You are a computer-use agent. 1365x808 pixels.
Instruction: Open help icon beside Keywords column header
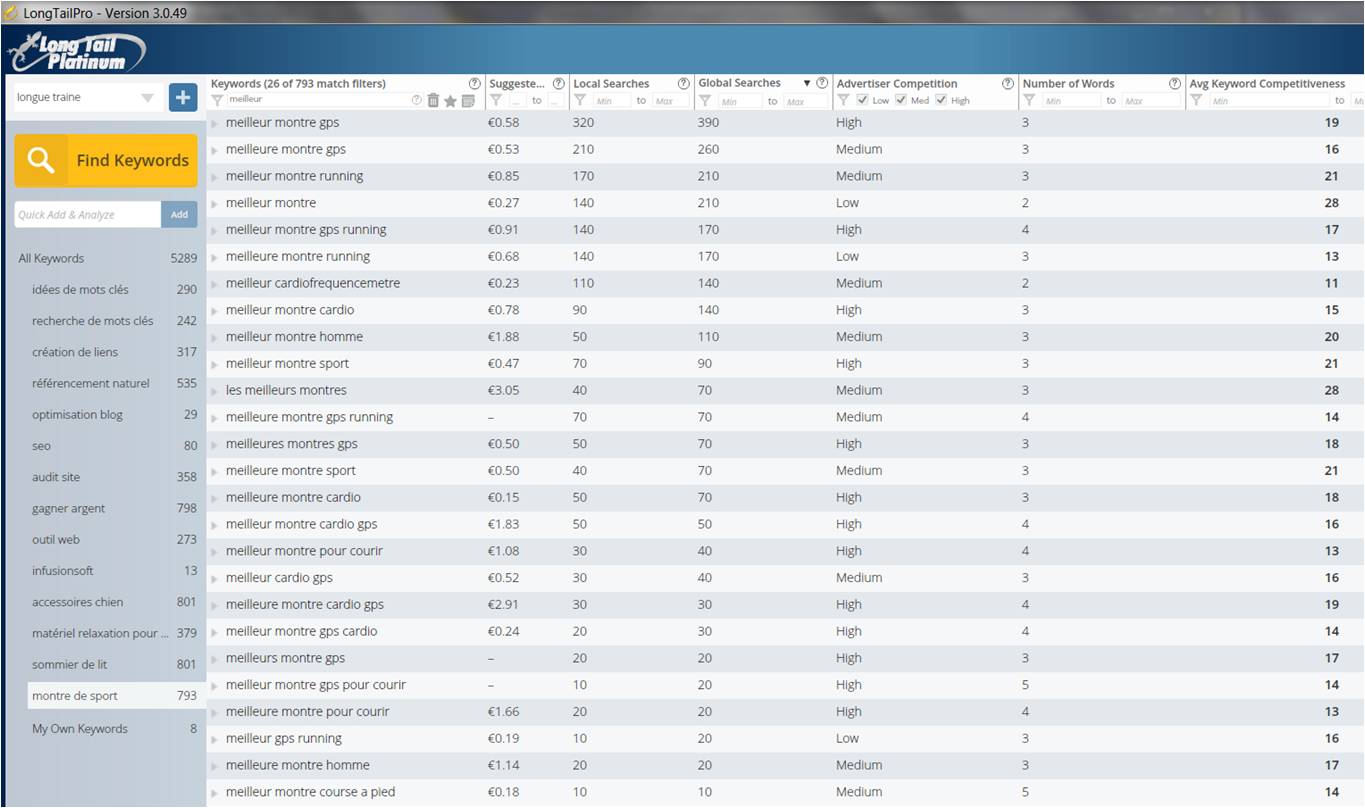pos(475,84)
